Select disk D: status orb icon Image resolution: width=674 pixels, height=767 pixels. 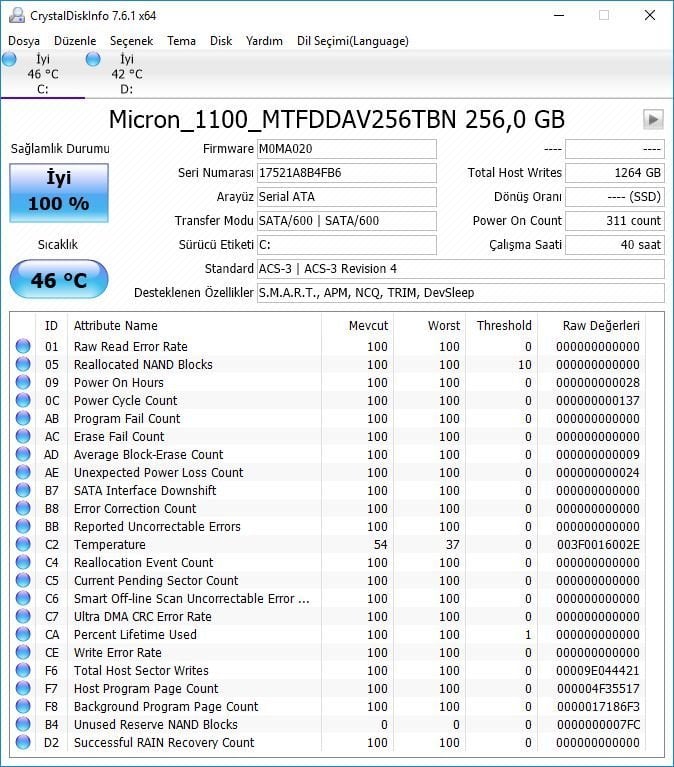click(93, 60)
